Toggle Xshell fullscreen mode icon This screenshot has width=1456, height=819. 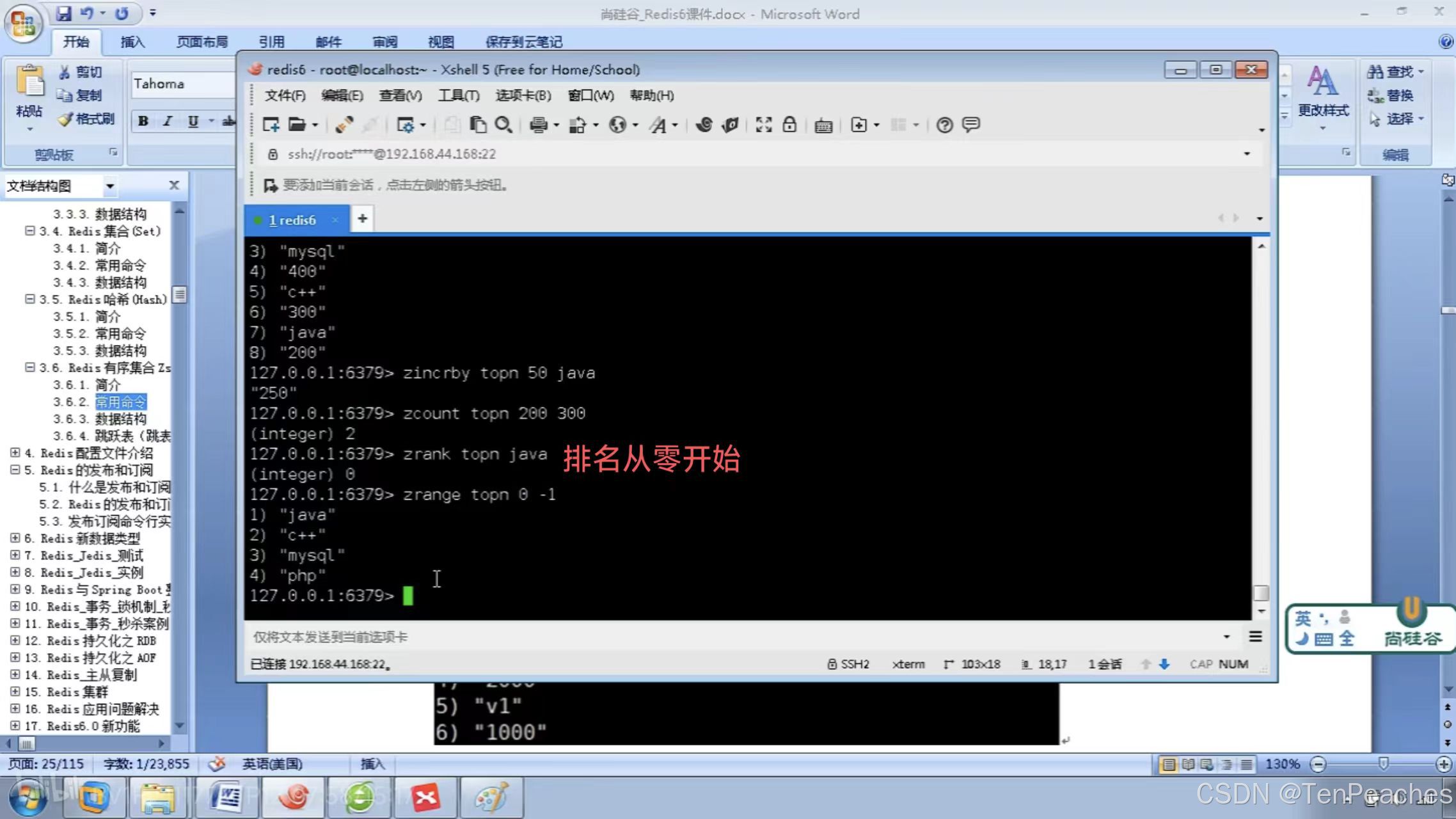[x=763, y=125]
